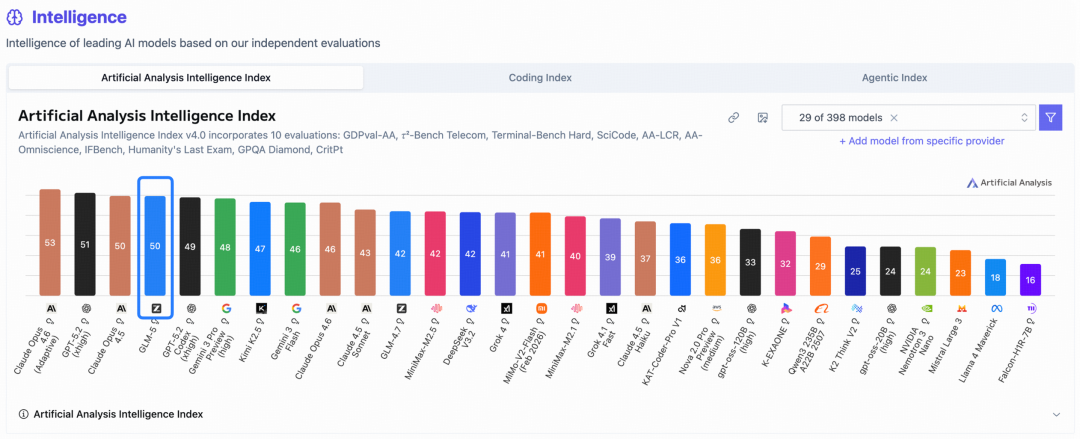1080x439 pixels.
Task: Click the Intelligence brain icon in header
Action: (15, 17)
